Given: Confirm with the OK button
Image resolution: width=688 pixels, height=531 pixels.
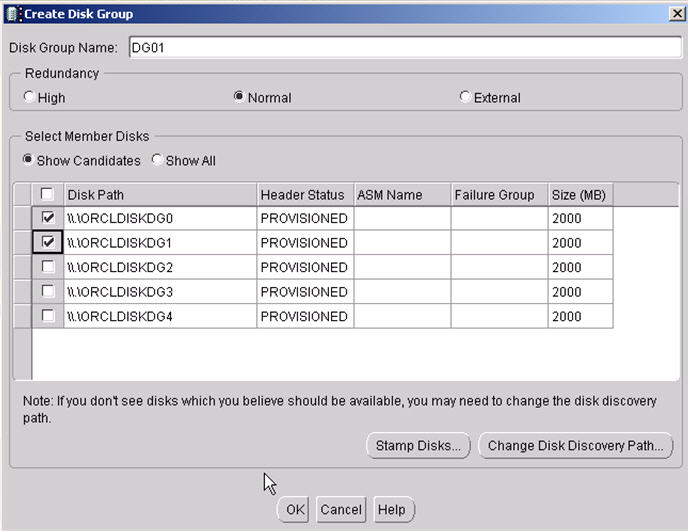Looking at the screenshot, I should [x=294, y=510].
